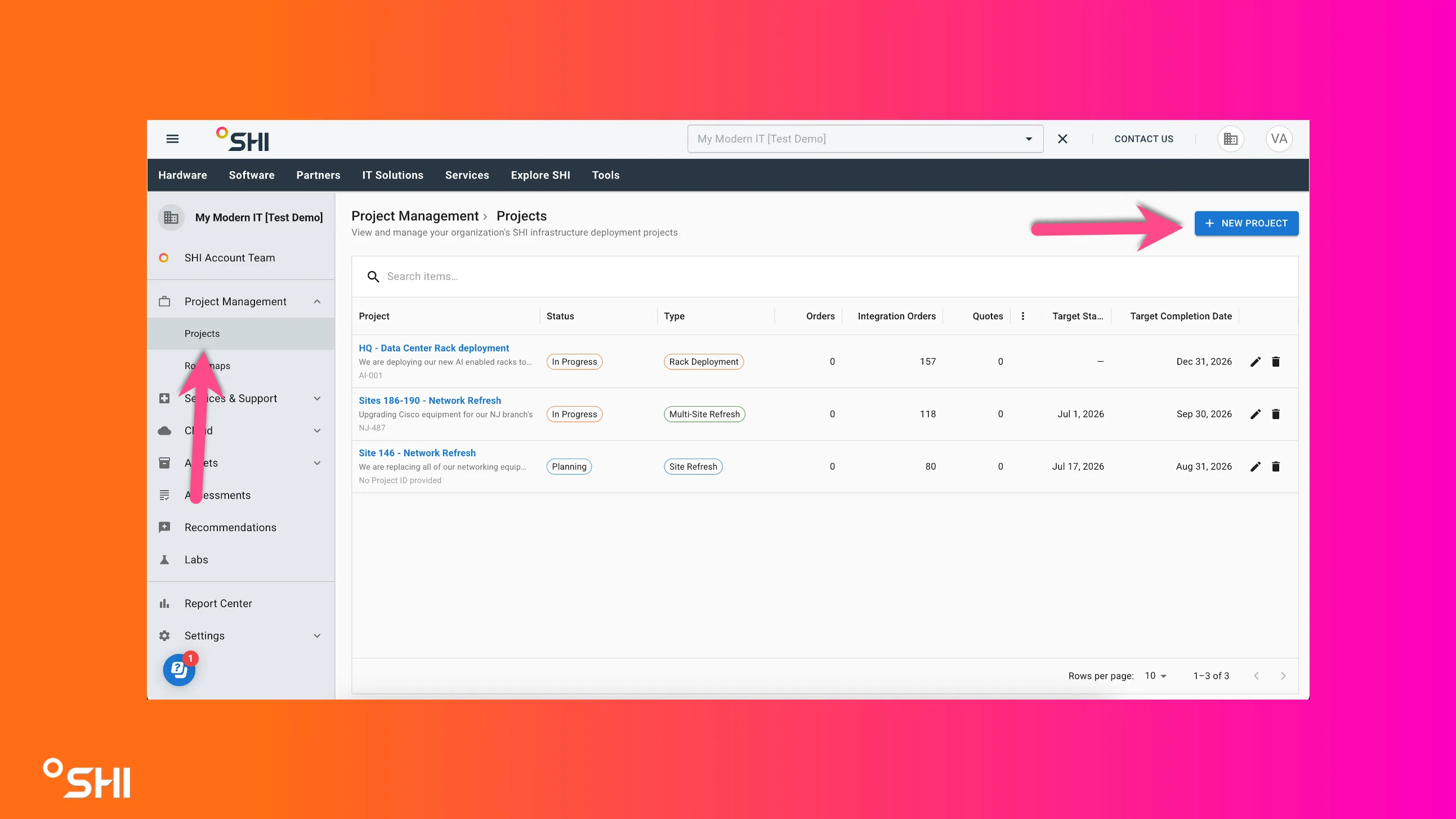Image resolution: width=1456 pixels, height=819 pixels.
Task: Delete the HQ Data Center Rack deployment project
Action: pyautogui.click(x=1276, y=362)
